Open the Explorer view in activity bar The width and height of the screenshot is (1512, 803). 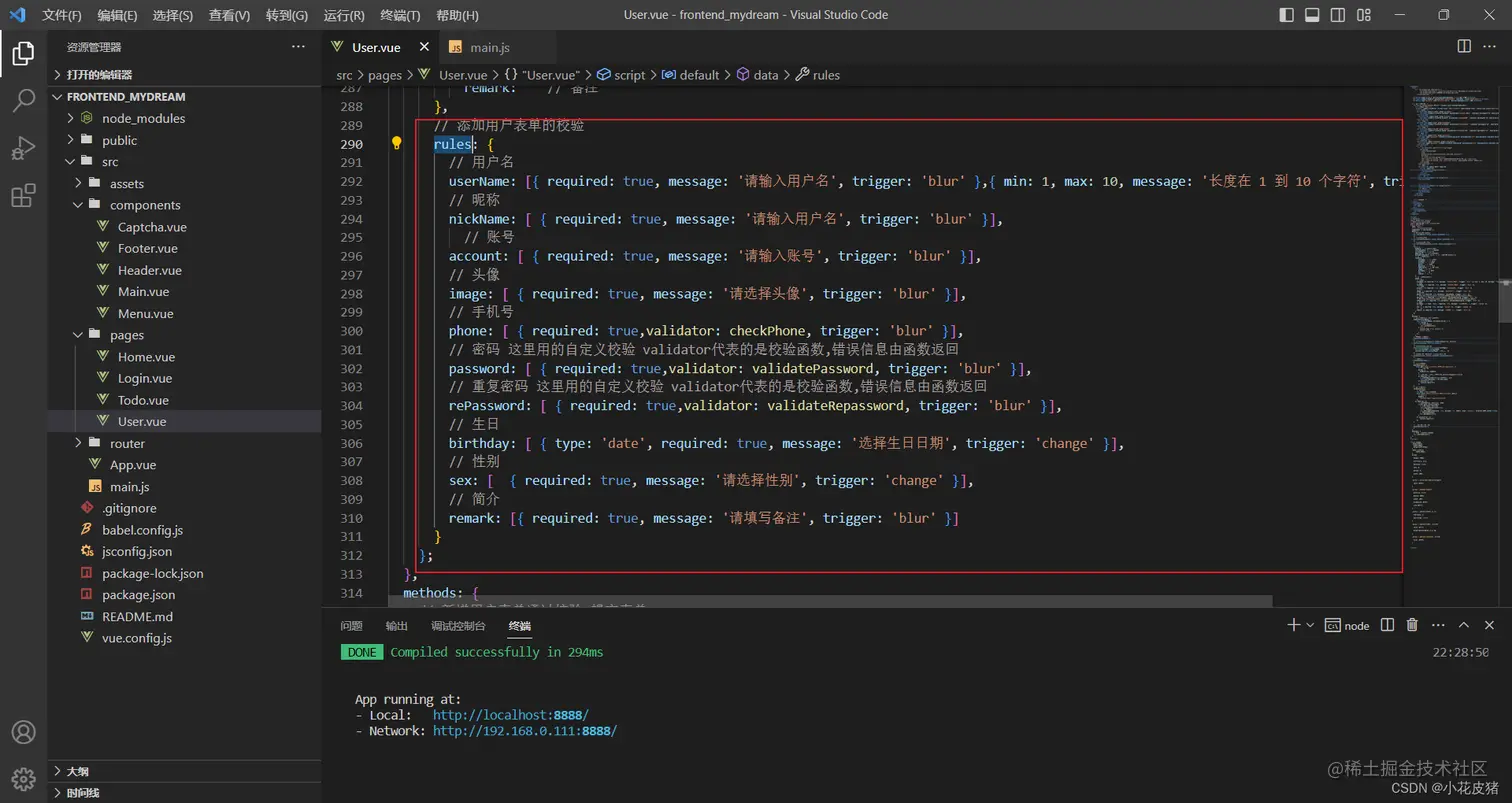tap(23, 53)
